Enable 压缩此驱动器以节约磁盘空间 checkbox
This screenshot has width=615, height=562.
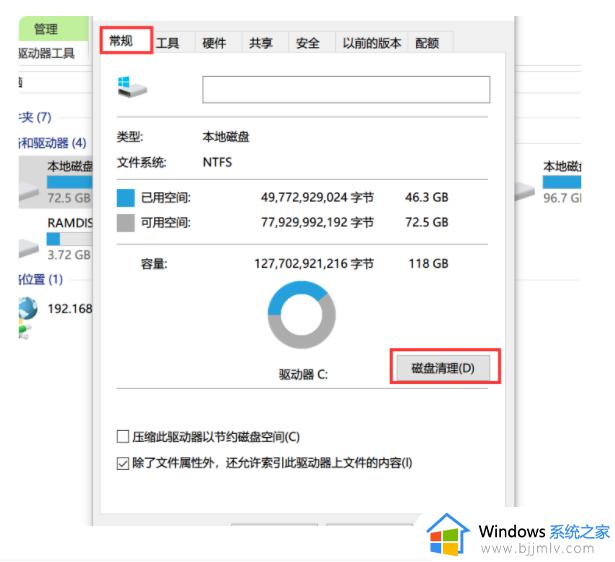(x=123, y=436)
